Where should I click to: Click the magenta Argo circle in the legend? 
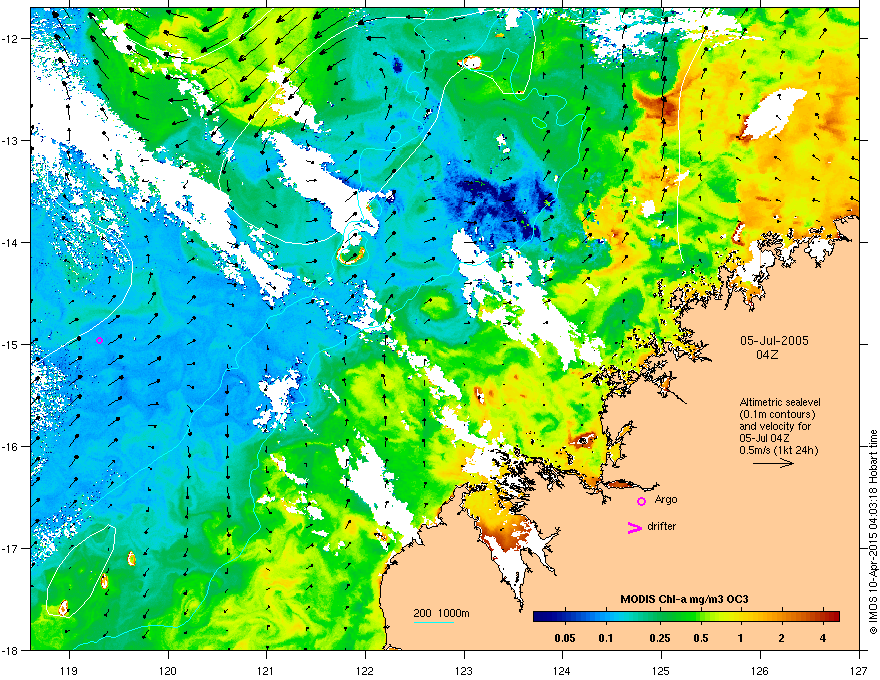tap(641, 501)
